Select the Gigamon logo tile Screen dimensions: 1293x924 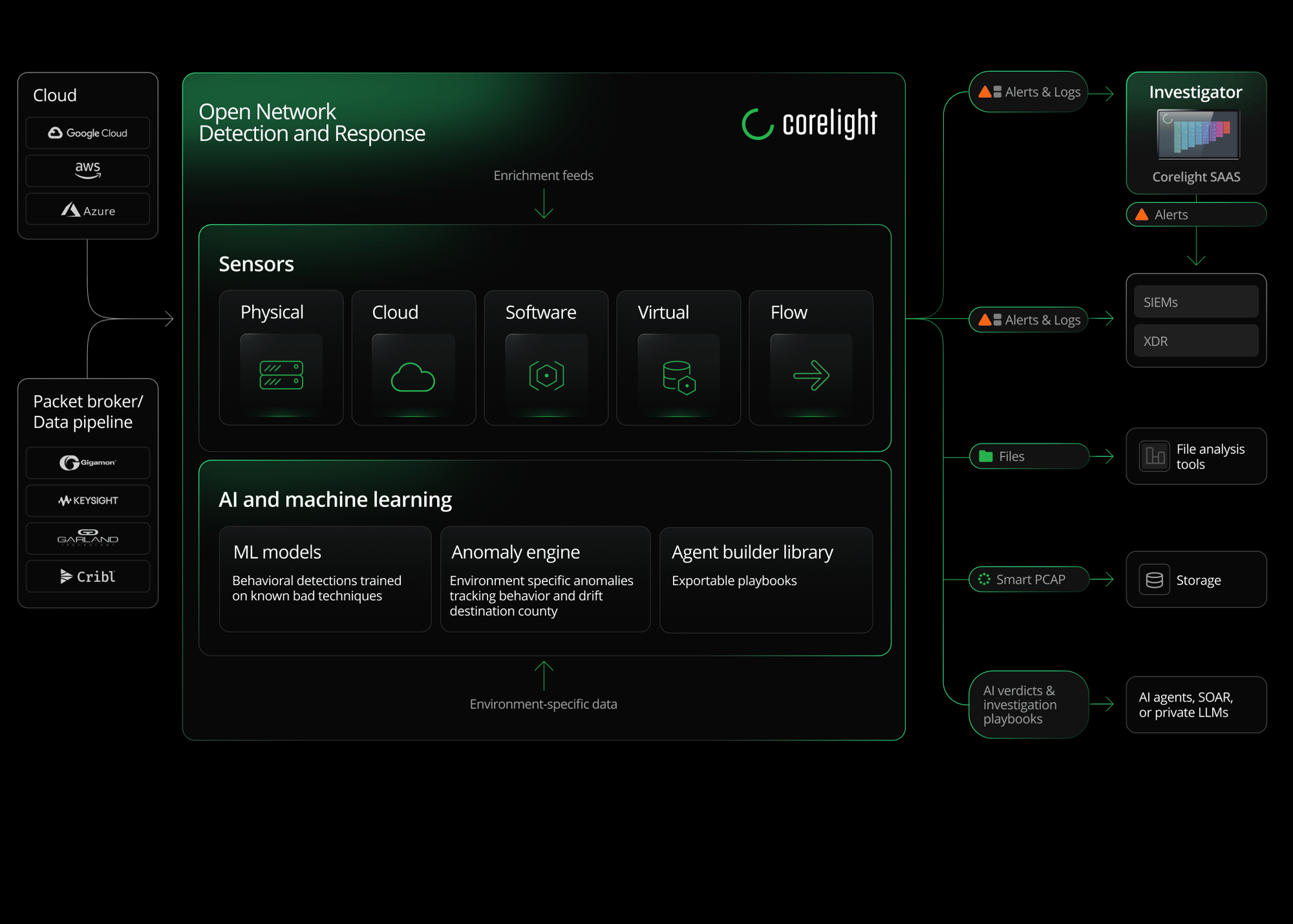tap(88, 462)
